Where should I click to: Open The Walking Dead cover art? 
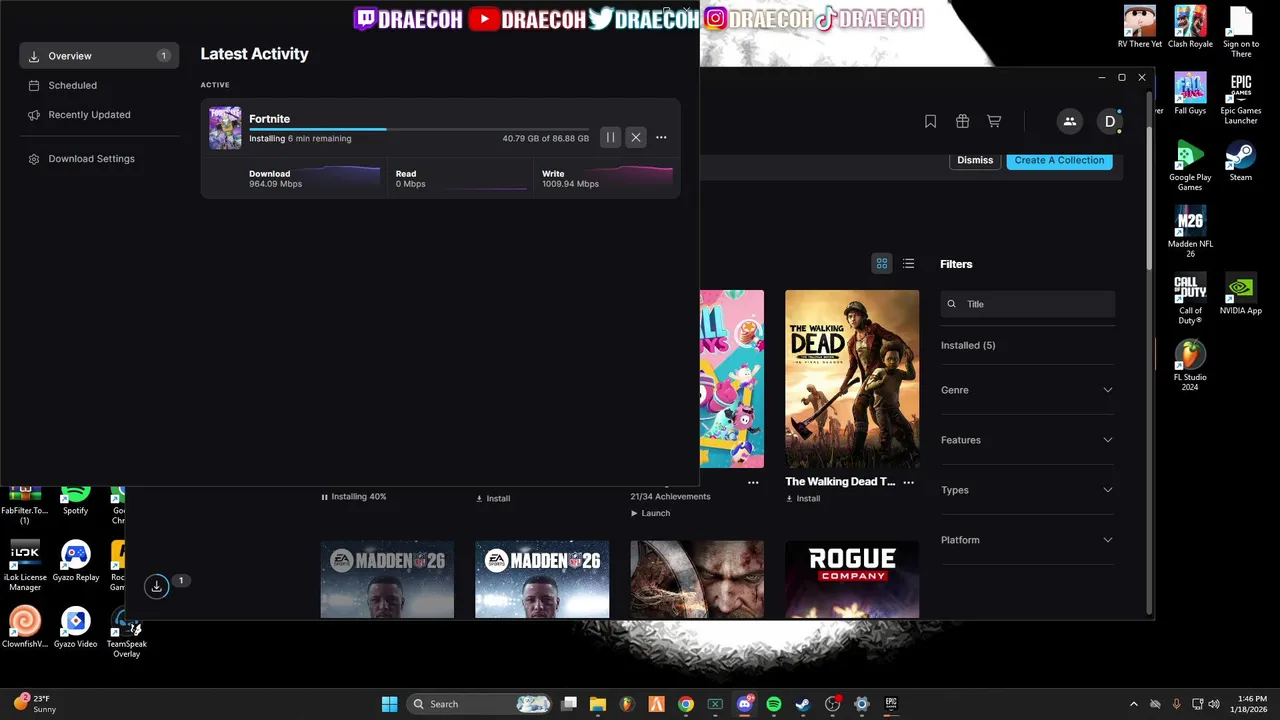coord(852,379)
